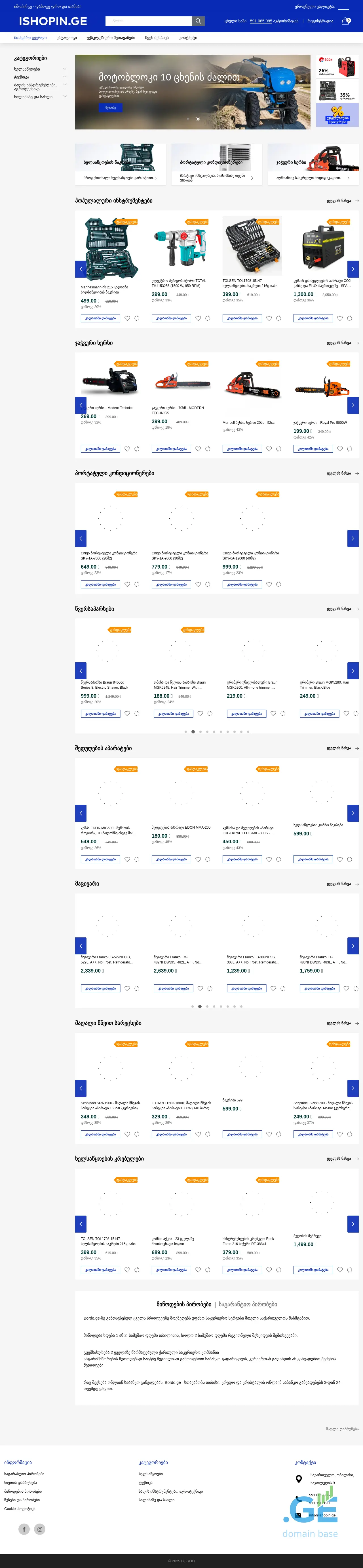This screenshot has height=1568, width=363.
Task: Toggle wishlist heart for Royal Pro 5000W chainsaw
Action: point(340,449)
